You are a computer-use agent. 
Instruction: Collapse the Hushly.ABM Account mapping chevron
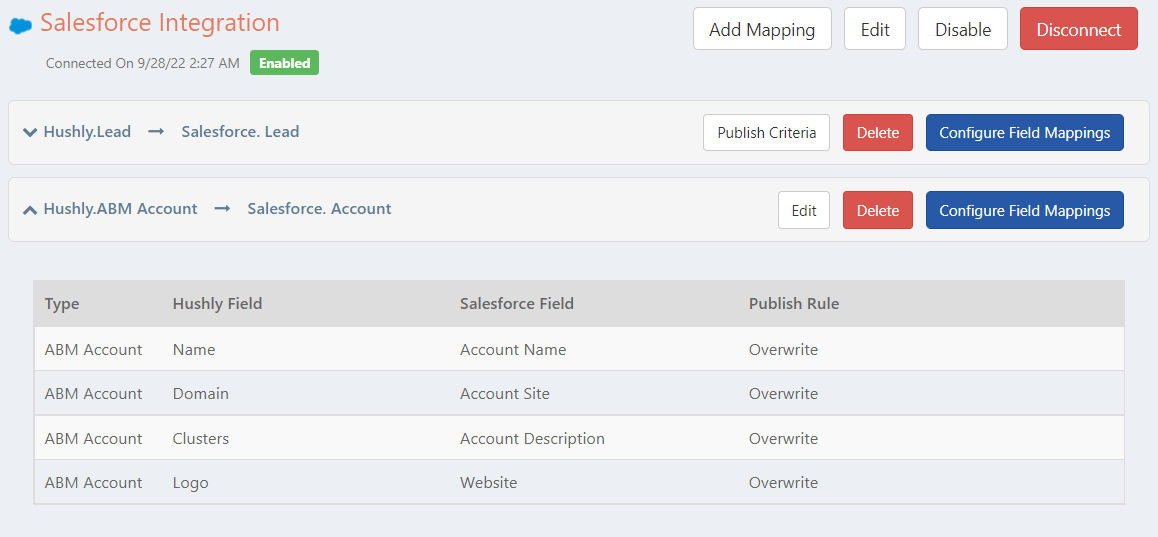[30, 210]
